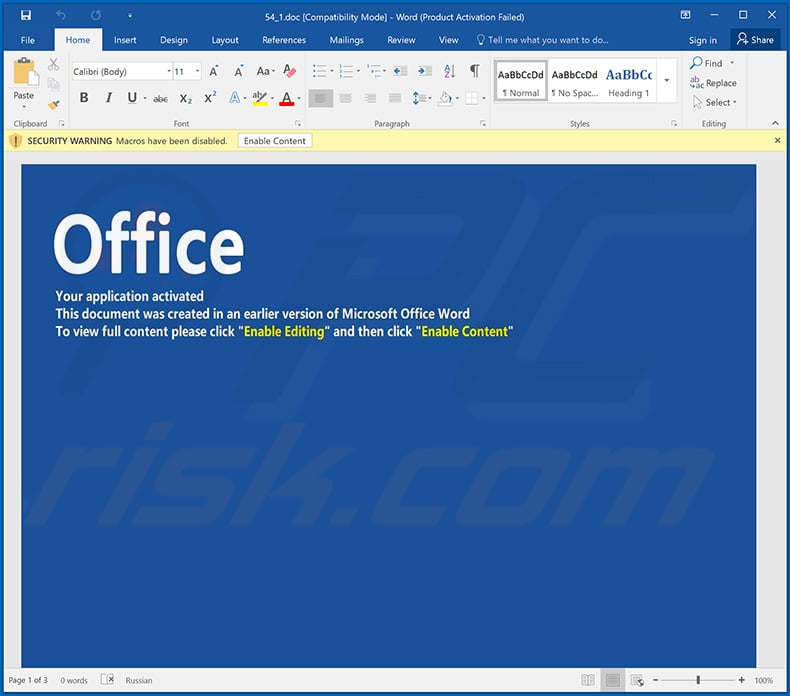Apply yellow text highlight color

pos(259,98)
